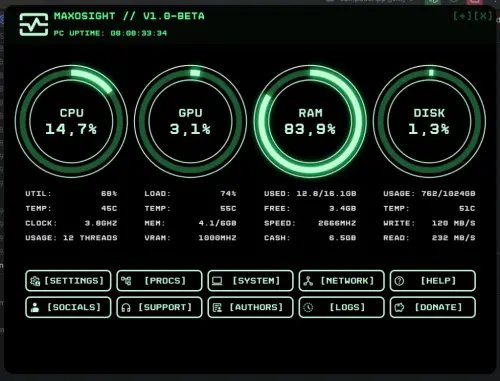Click the RAM SPEED 2666MHZ value

(x=337, y=223)
